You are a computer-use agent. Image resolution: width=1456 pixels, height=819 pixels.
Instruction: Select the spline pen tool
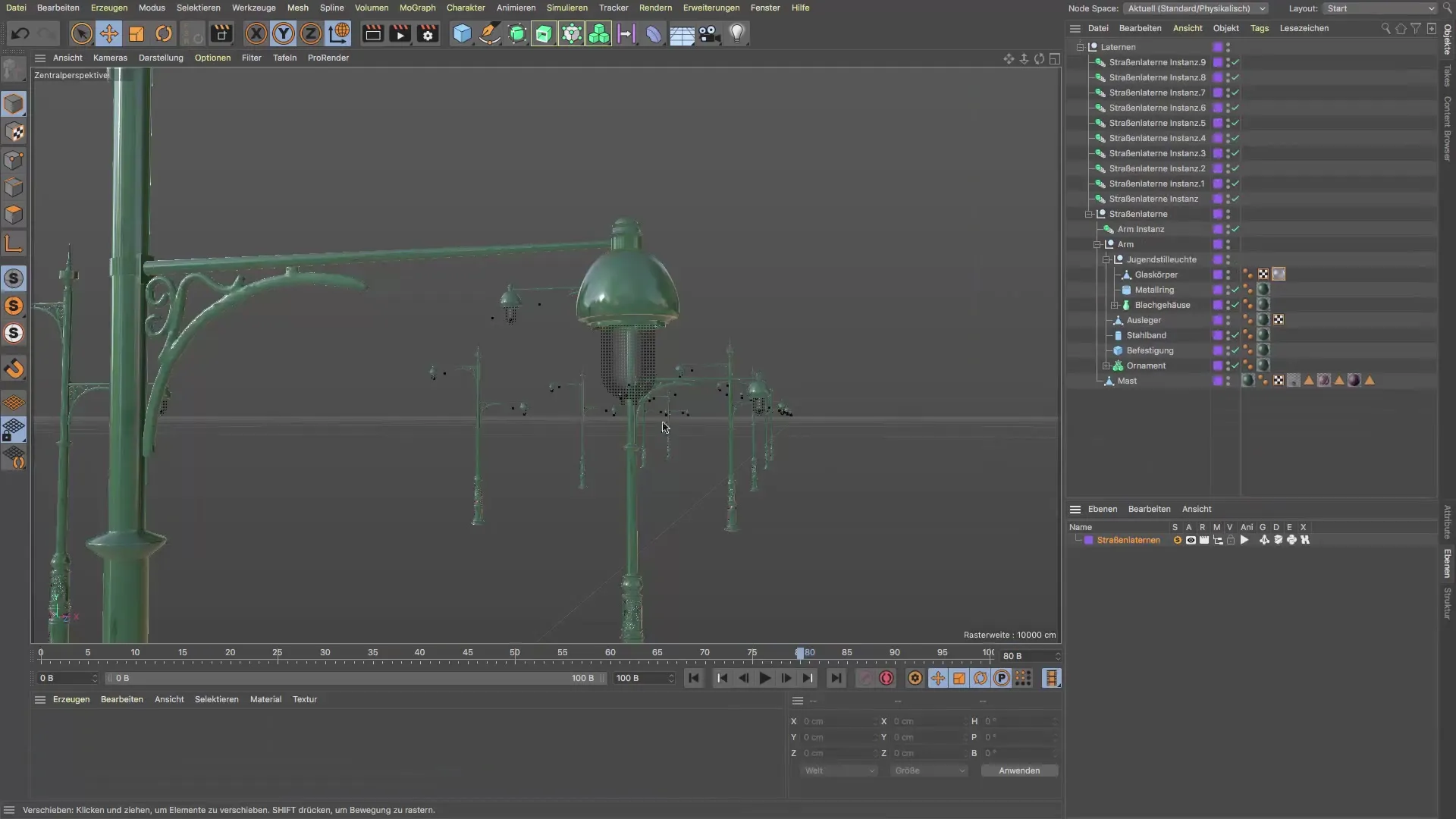click(x=490, y=33)
